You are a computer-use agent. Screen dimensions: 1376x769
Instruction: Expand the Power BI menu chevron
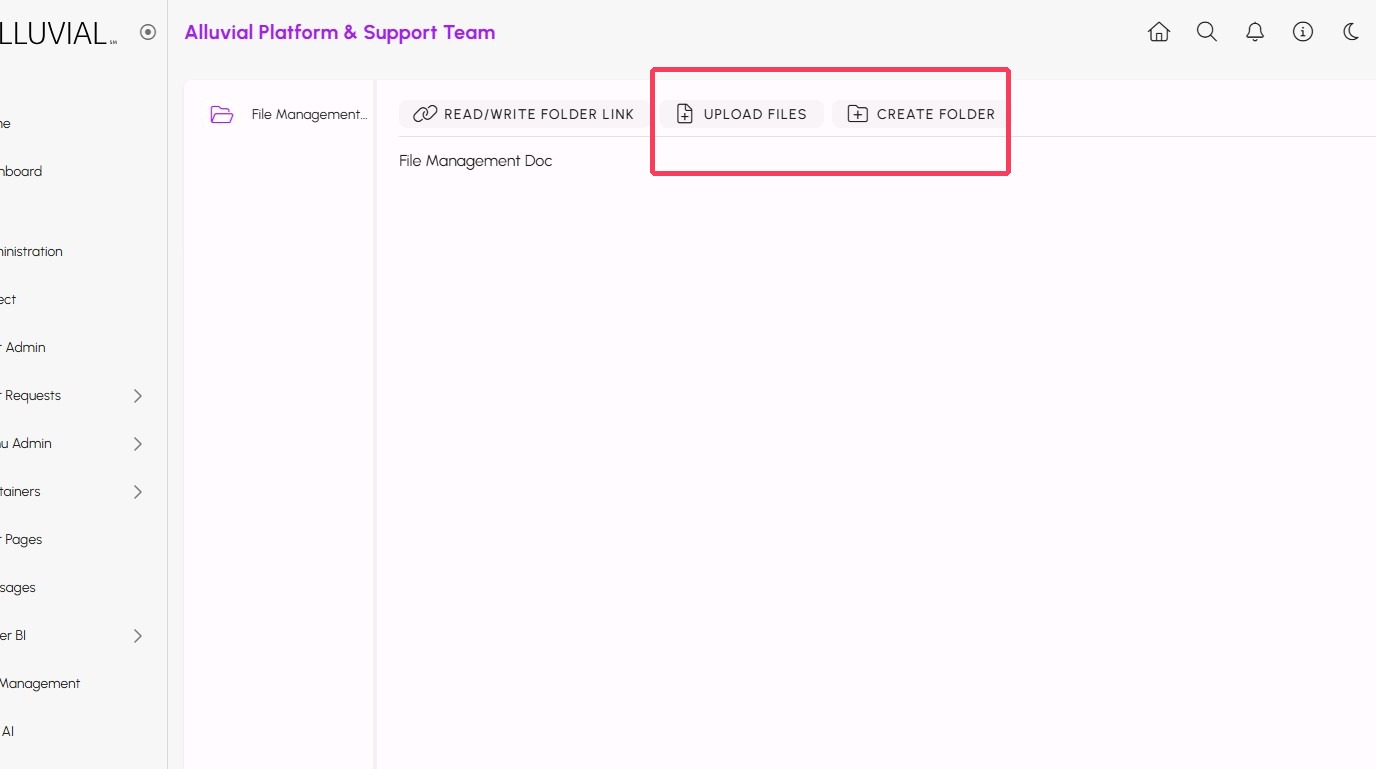click(138, 636)
